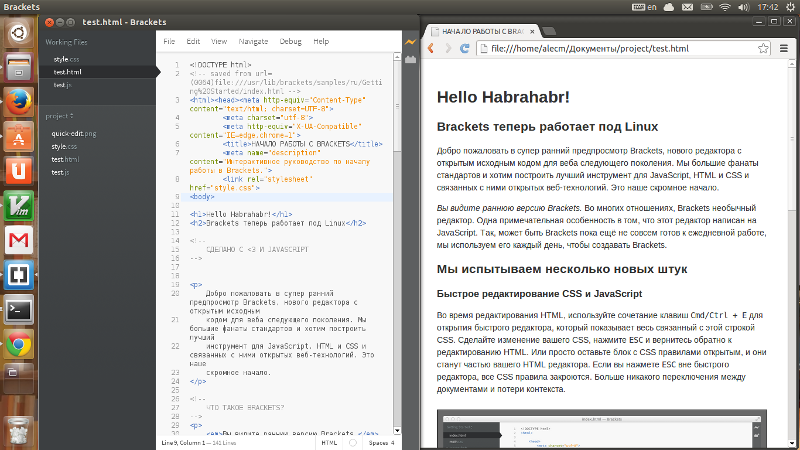Viewport: 800px width, 450px height.
Task: Open Brackets Help menu
Action: (x=321, y=41)
